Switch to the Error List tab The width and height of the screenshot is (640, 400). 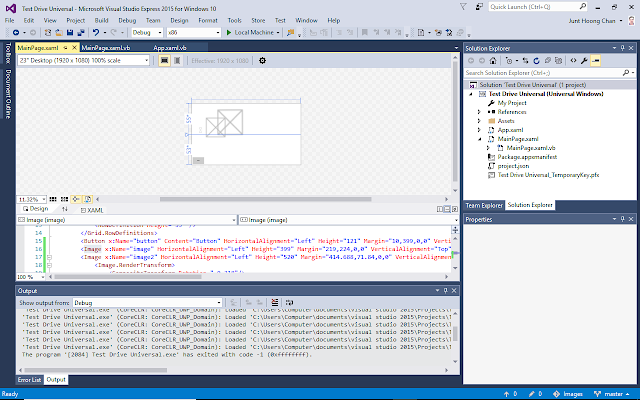(x=29, y=380)
